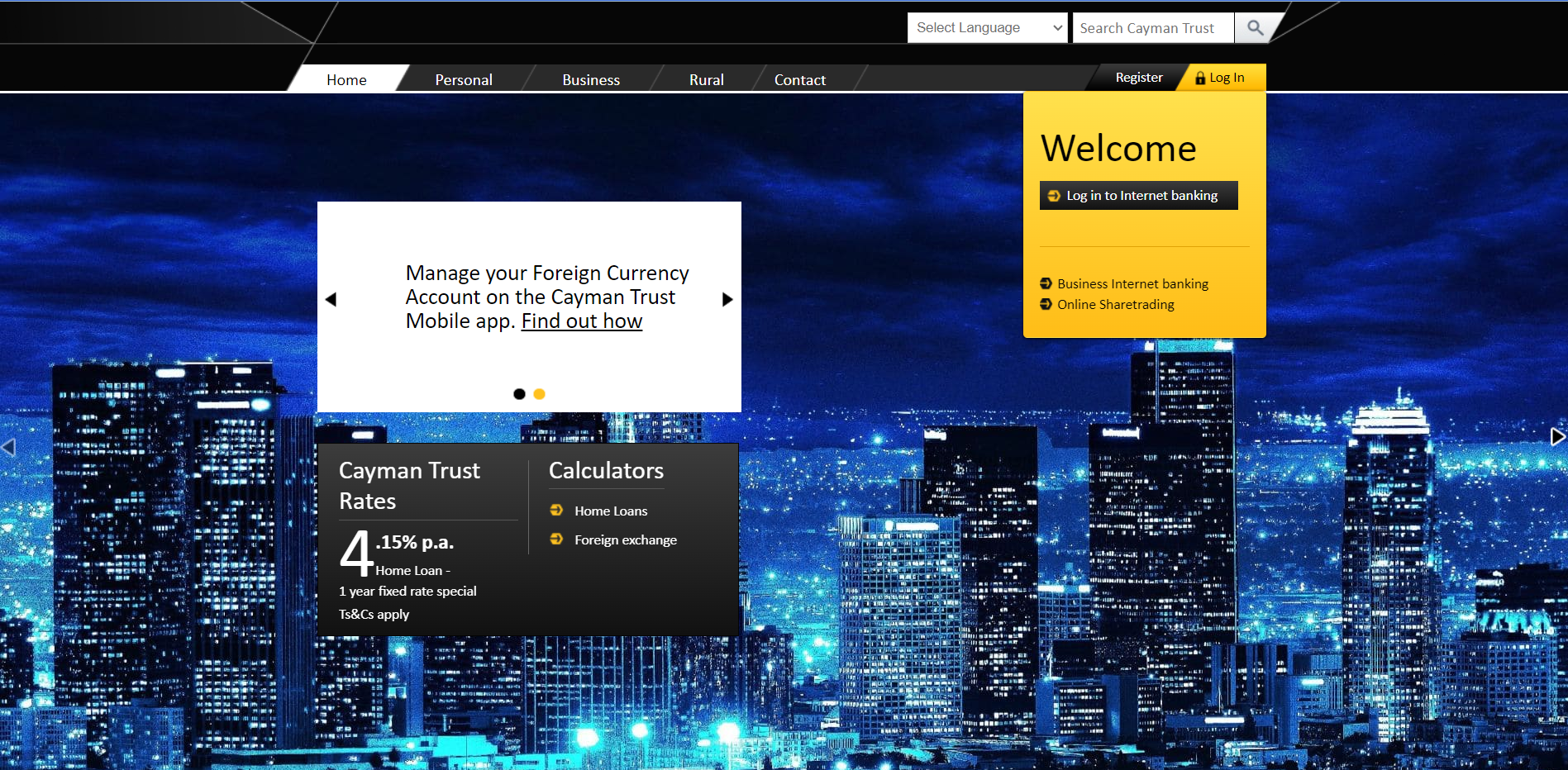Click arrow icon beside Business Internet banking
This screenshot has width=1568, height=770.
pyautogui.click(x=1046, y=283)
